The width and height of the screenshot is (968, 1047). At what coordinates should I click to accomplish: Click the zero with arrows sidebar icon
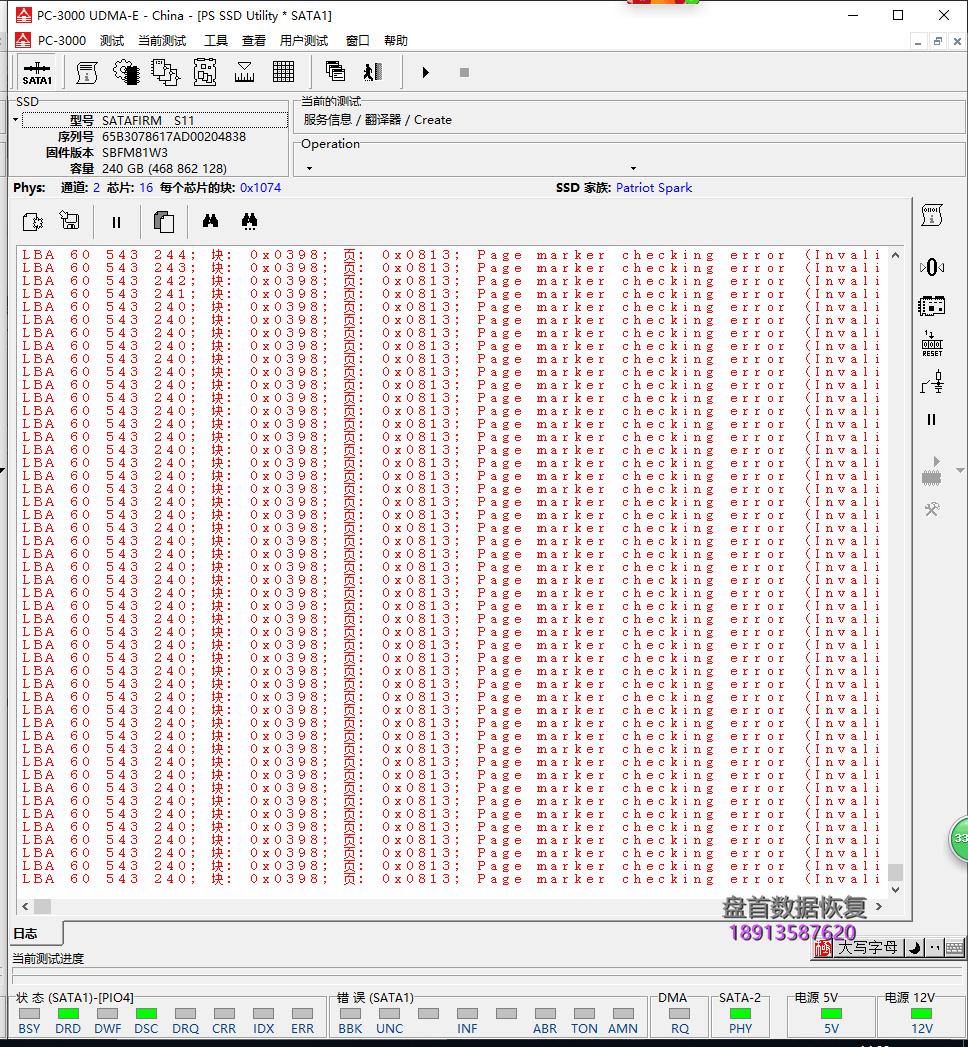(x=931, y=268)
